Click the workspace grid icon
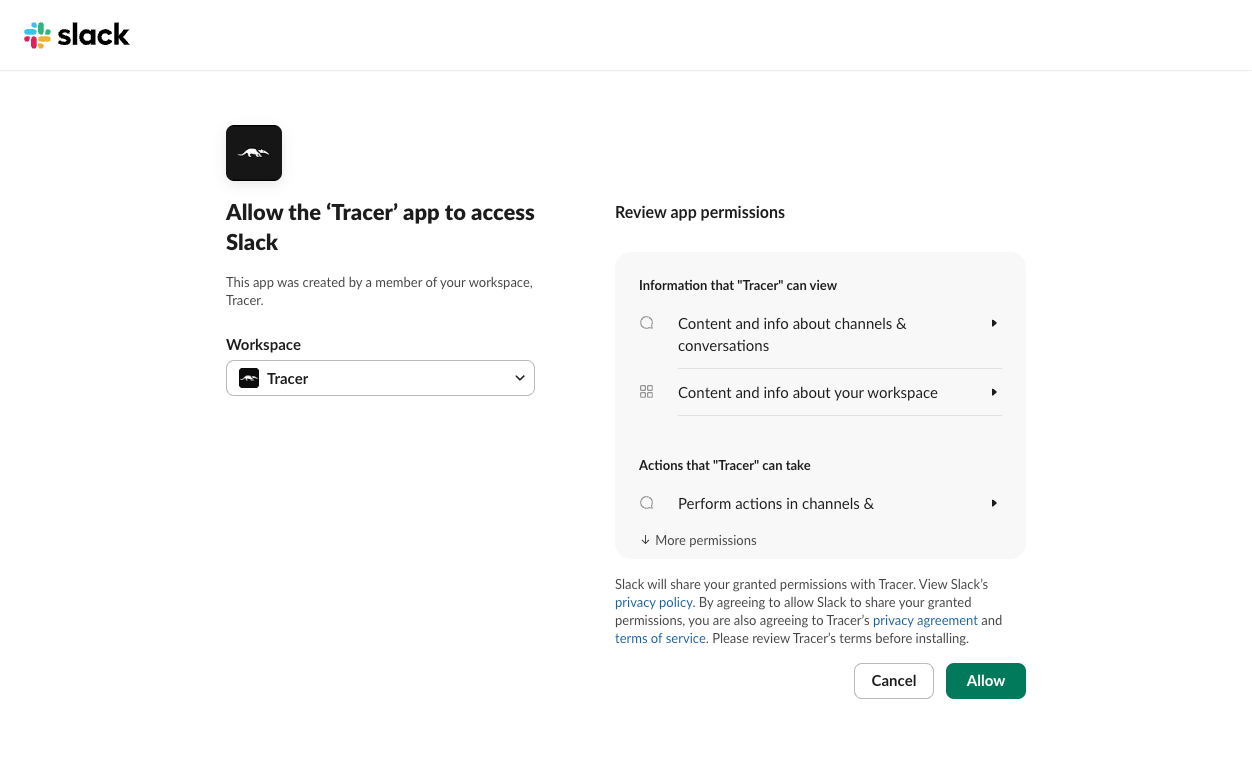 (646, 392)
